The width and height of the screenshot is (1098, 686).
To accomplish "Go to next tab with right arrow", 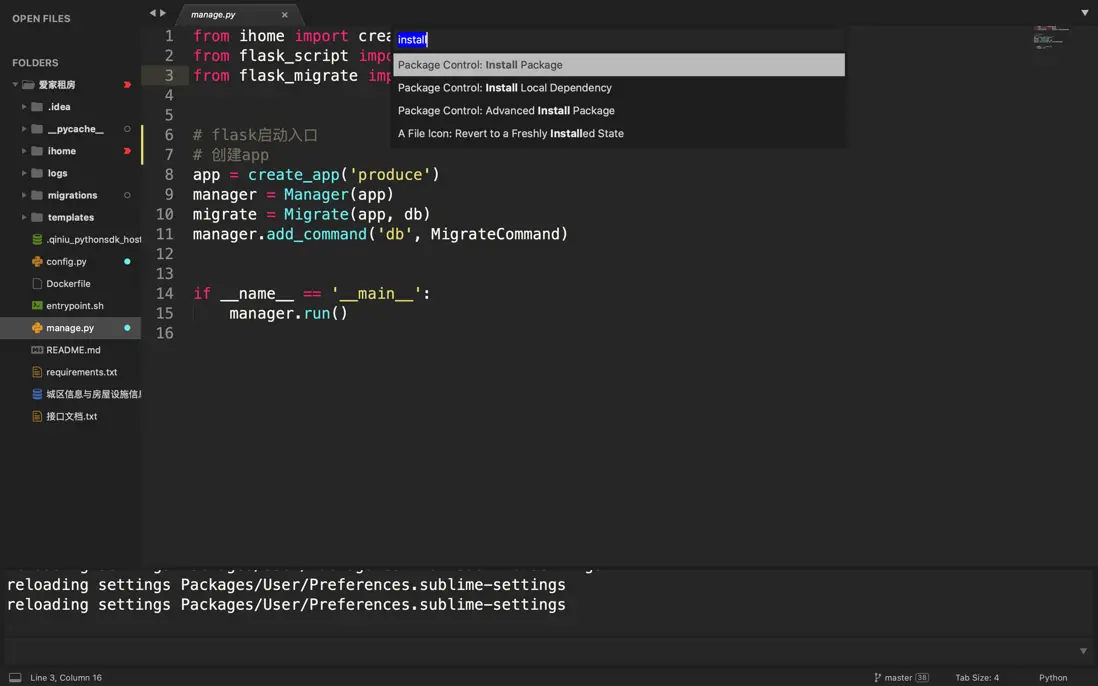I will tap(163, 13).
